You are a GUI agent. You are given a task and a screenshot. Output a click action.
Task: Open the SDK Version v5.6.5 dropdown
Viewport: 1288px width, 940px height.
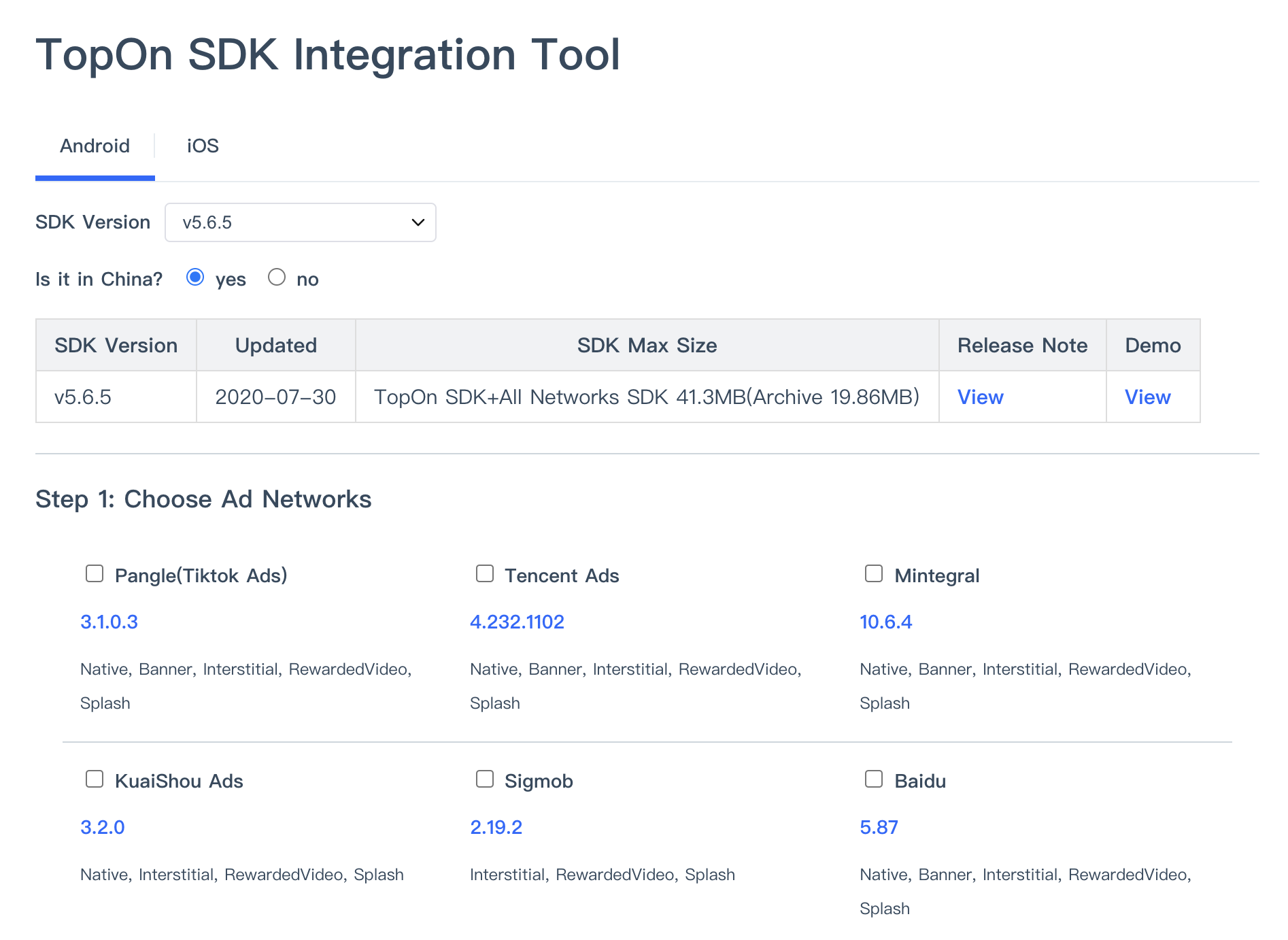coord(300,222)
